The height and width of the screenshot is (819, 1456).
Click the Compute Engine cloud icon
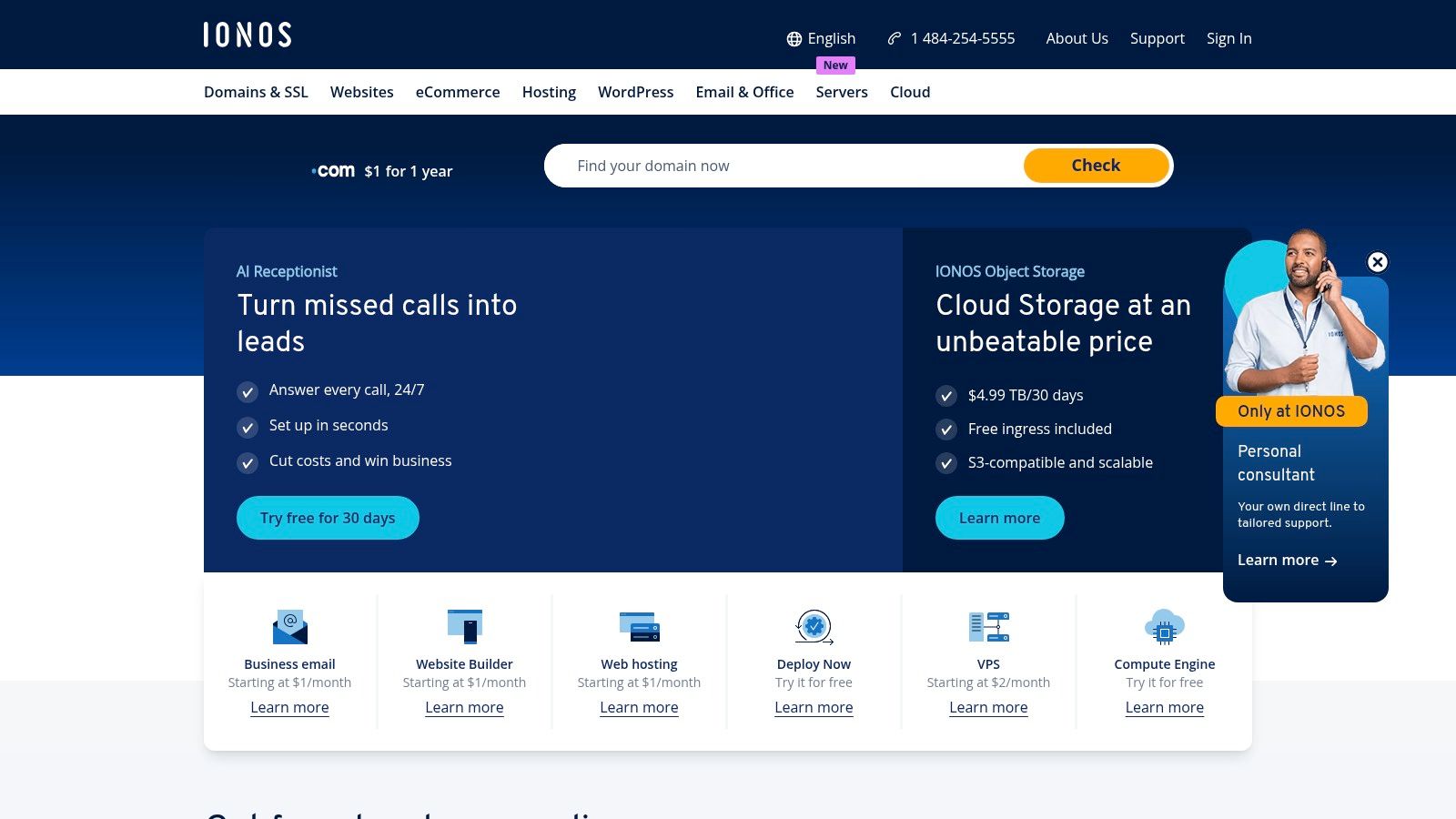click(x=1164, y=627)
